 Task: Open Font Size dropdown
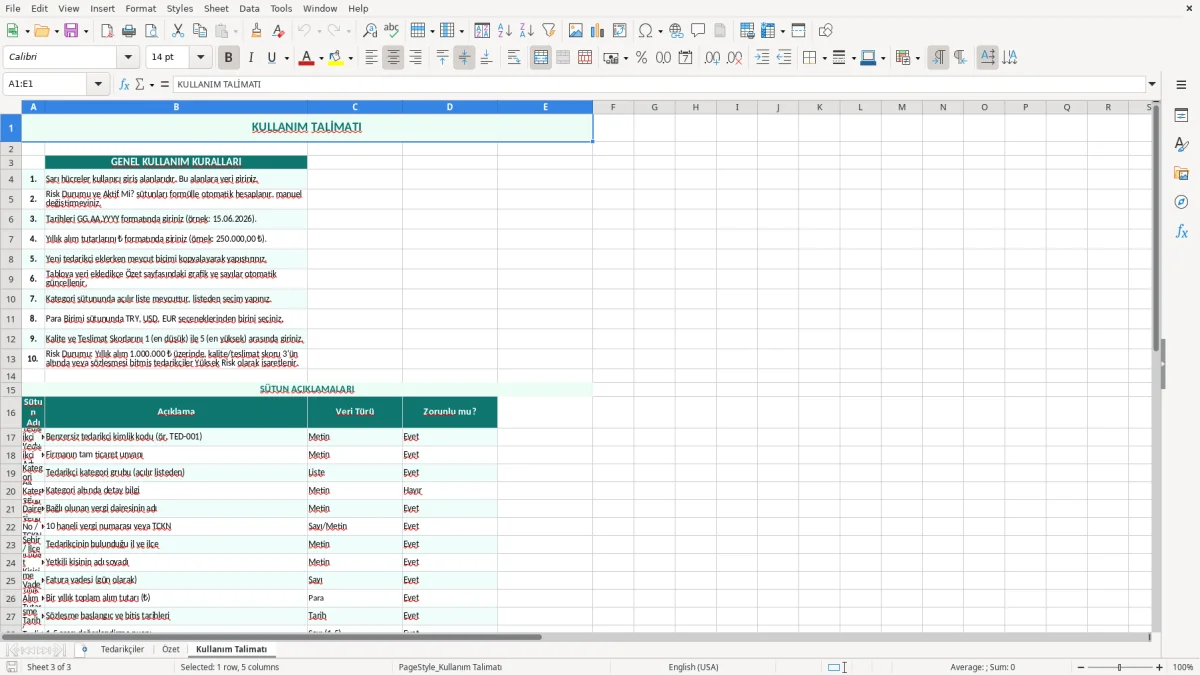pos(201,58)
